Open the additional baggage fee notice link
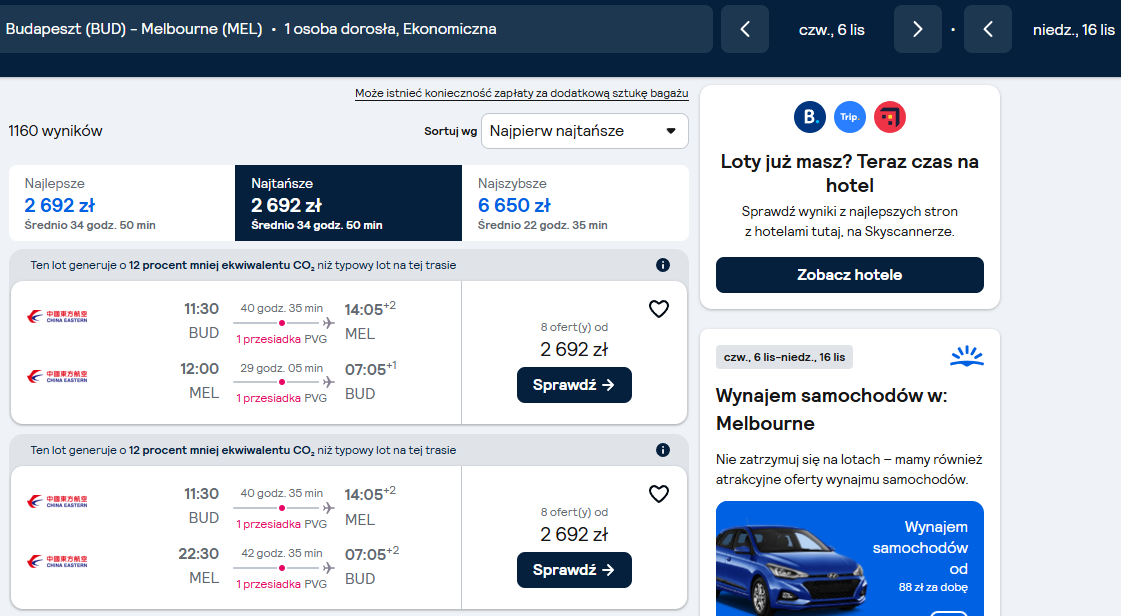The image size is (1121, 616). point(521,94)
